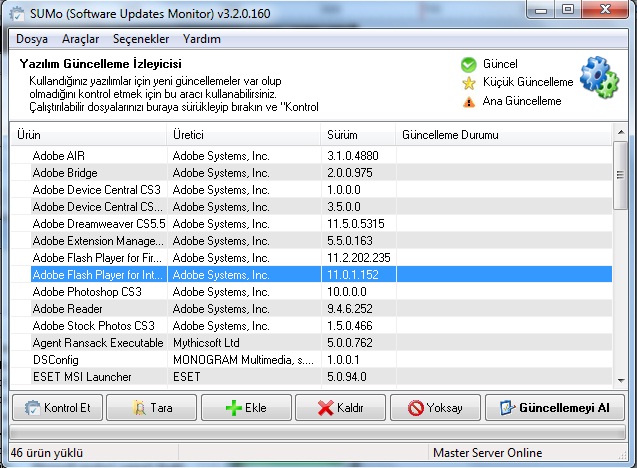Click the Güncellemeyi Al button
Viewport: 637px width, 468px height.
[x=555, y=407]
